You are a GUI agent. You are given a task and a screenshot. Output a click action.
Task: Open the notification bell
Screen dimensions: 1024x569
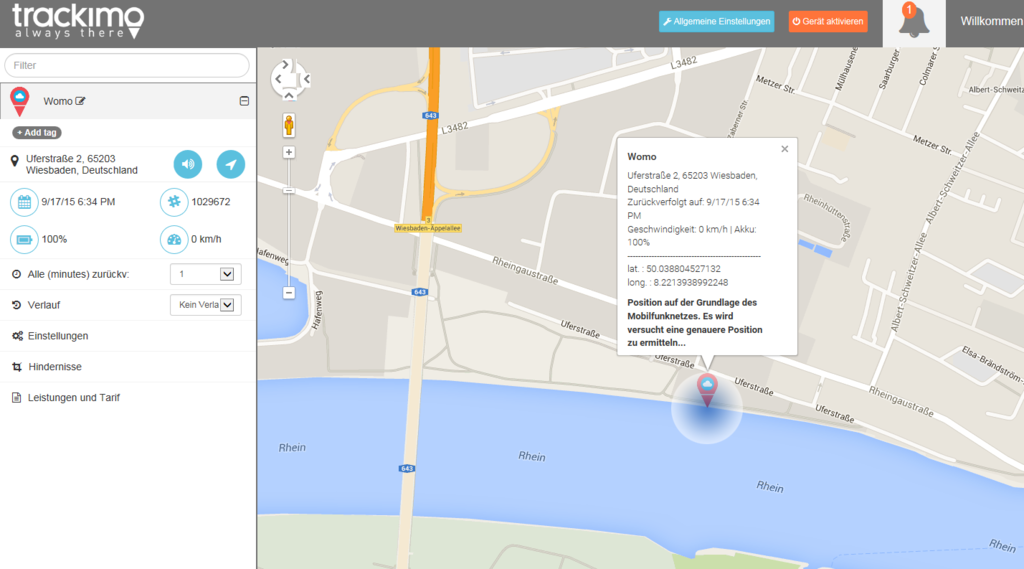[x=913, y=23]
